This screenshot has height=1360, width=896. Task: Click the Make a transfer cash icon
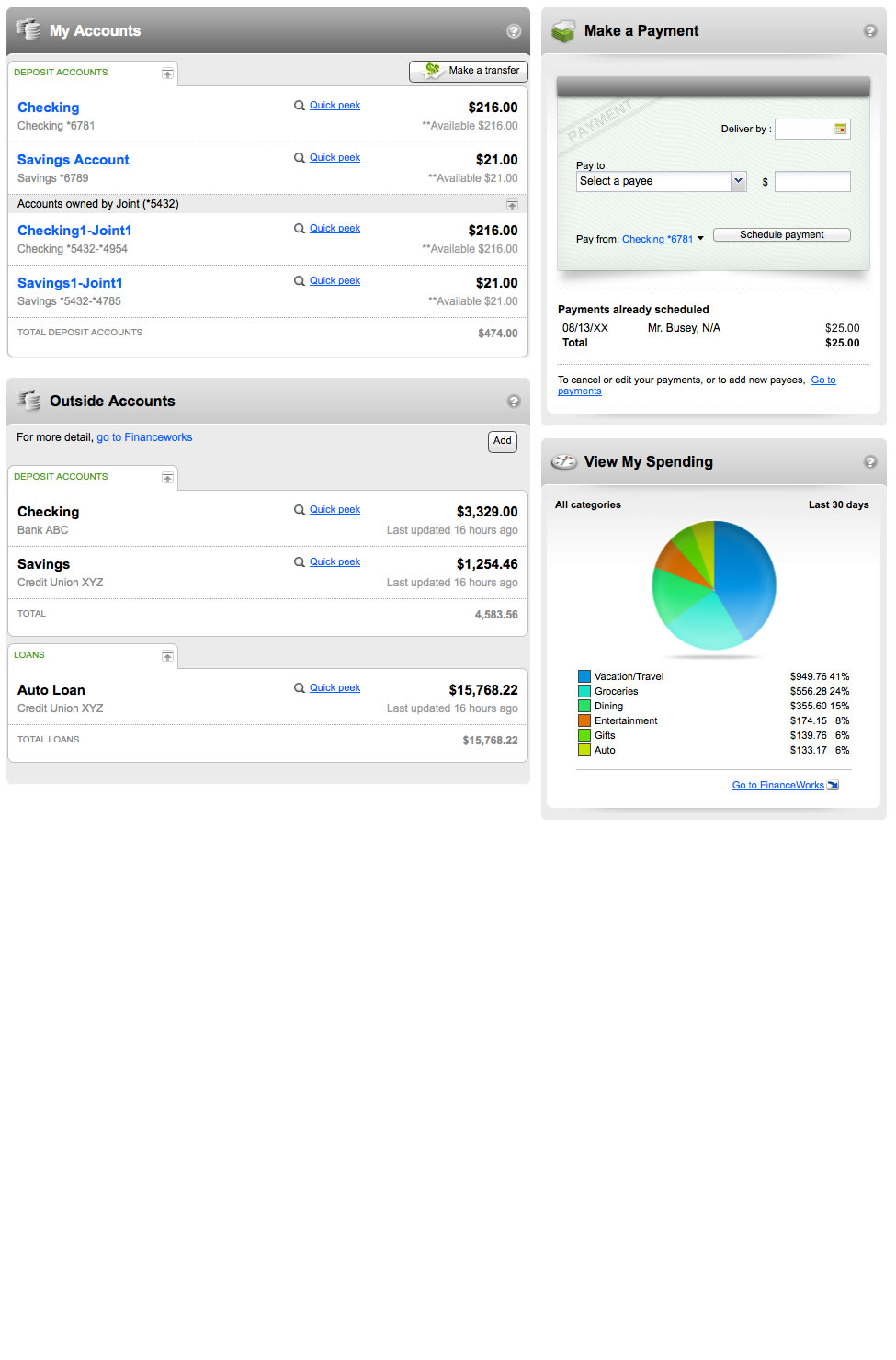pos(432,70)
